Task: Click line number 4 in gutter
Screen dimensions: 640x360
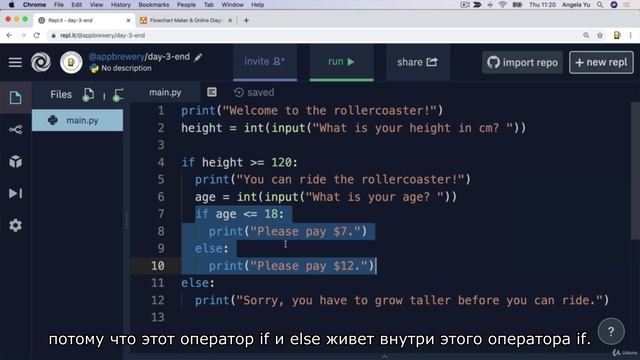Action: point(161,162)
